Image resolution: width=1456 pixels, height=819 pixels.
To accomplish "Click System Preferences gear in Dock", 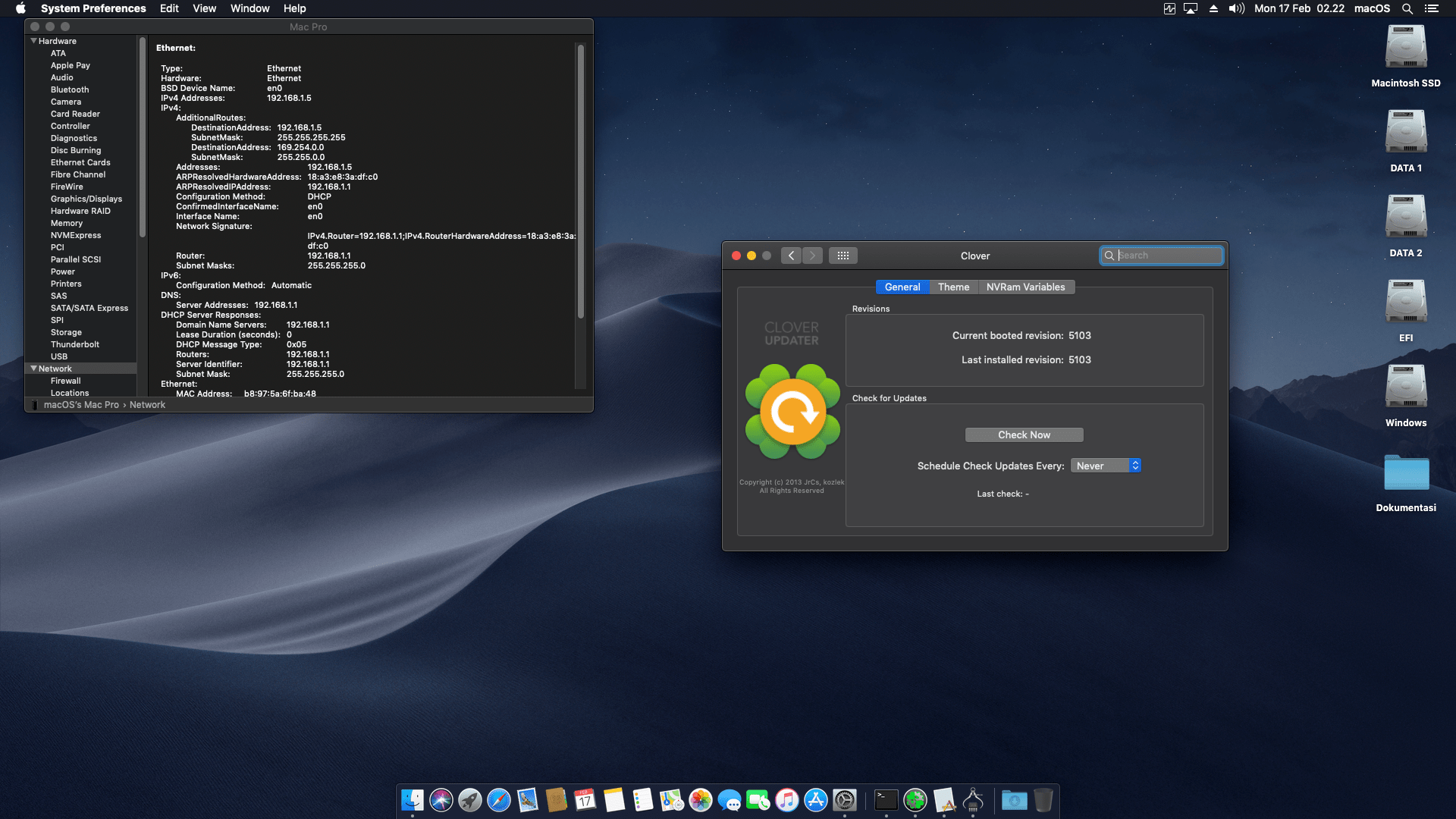I will tap(844, 800).
